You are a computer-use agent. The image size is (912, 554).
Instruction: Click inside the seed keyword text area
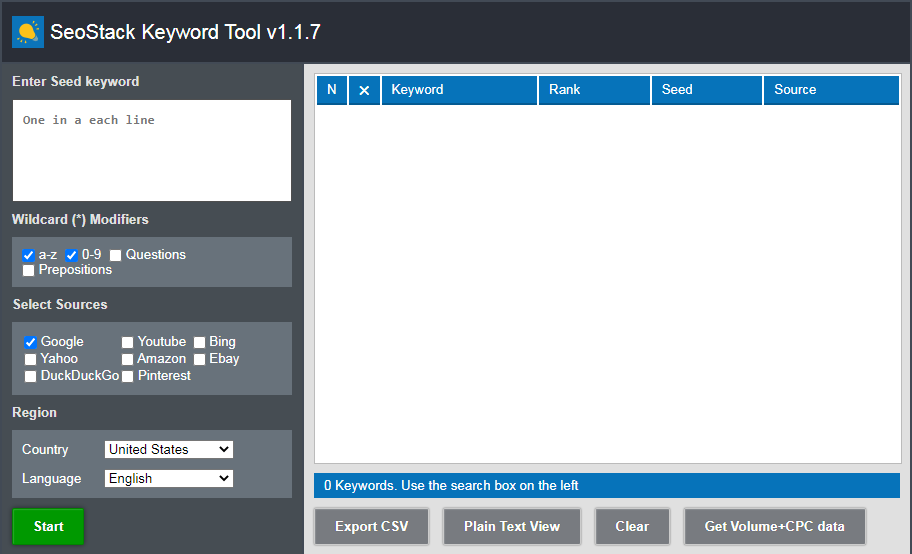point(152,151)
